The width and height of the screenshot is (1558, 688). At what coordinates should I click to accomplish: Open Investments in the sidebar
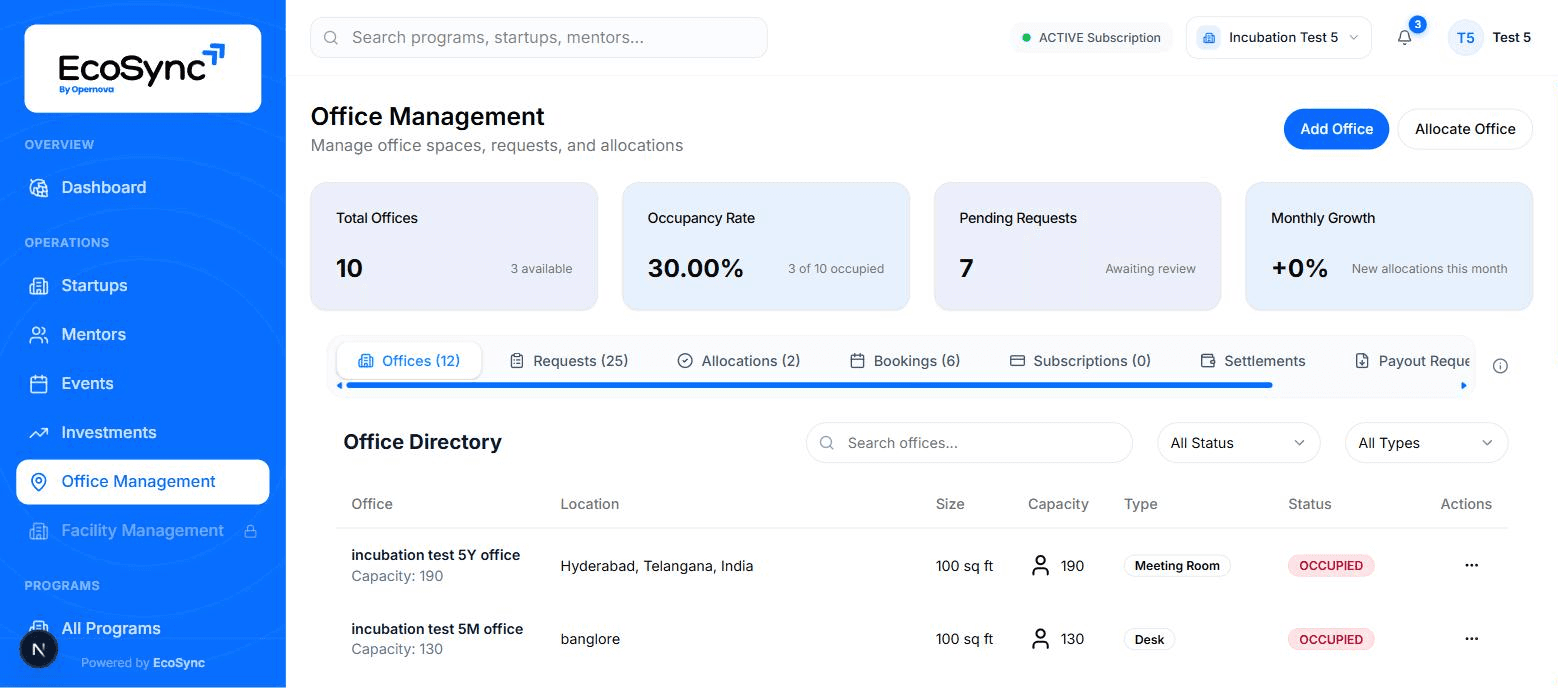click(x=142, y=433)
